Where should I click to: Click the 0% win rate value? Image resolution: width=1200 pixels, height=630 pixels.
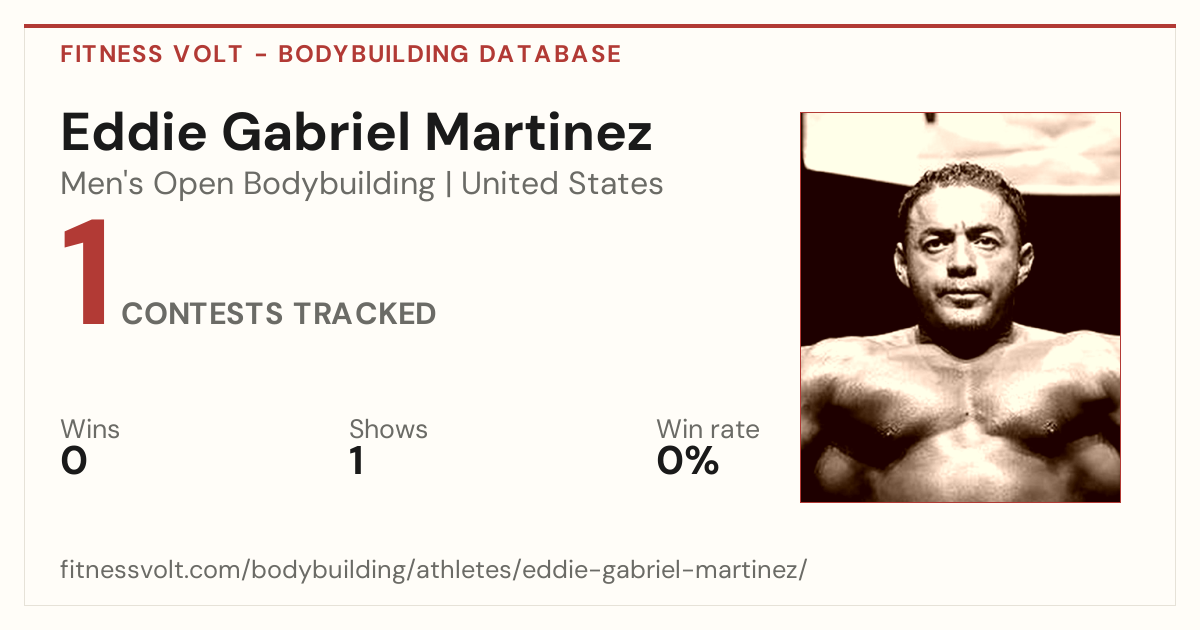(x=688, y=461)
